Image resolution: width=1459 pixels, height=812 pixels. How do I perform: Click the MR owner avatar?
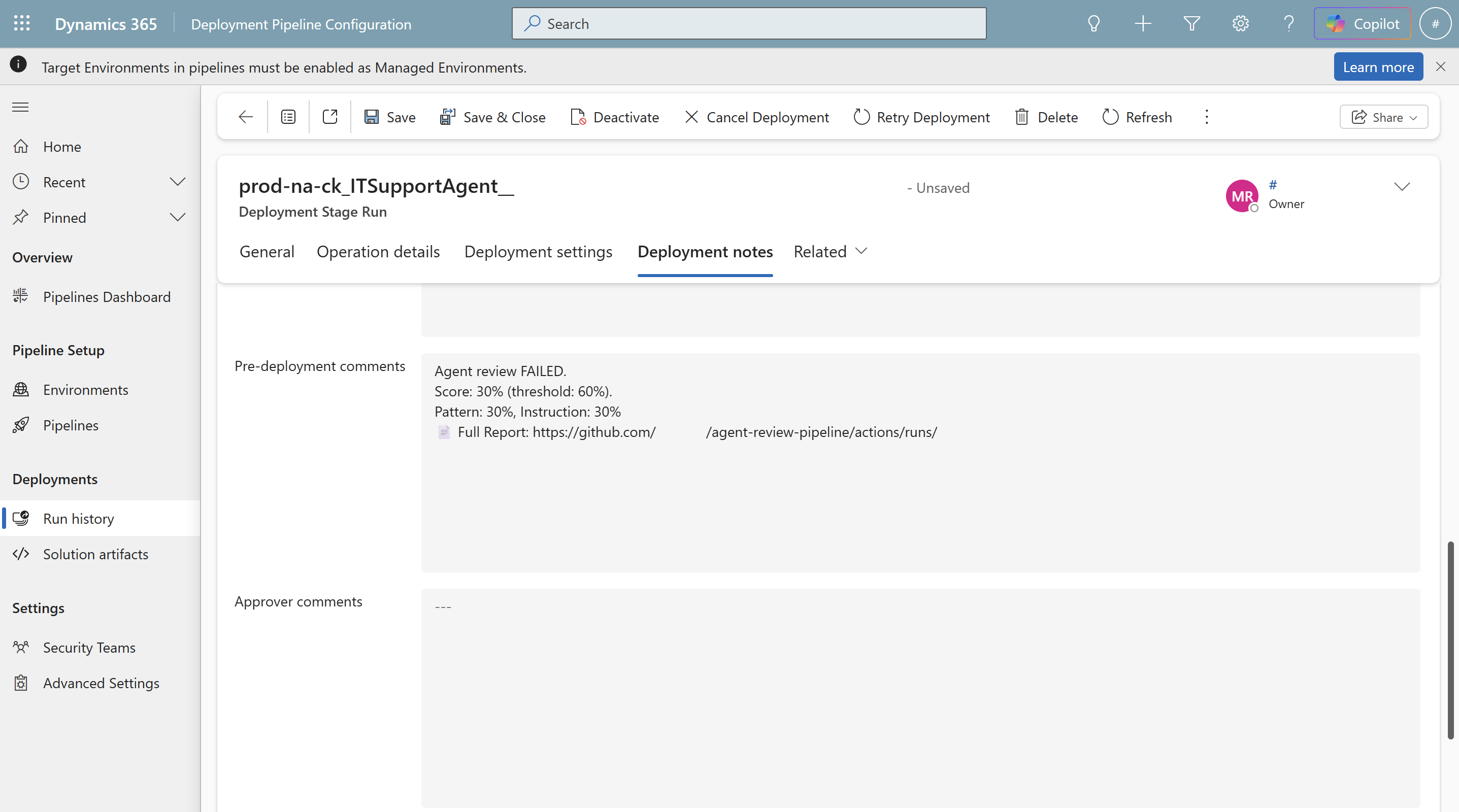pyautogui.click(x=1242, y=196)
